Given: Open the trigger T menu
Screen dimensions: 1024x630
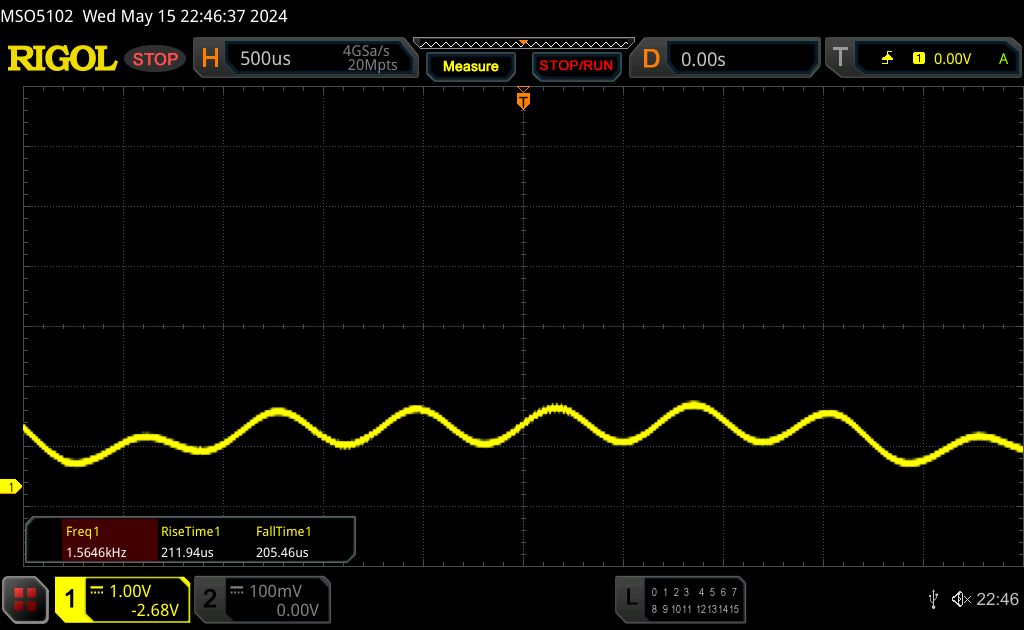Looking at the screenshot, I should click(x=840, y=57).
